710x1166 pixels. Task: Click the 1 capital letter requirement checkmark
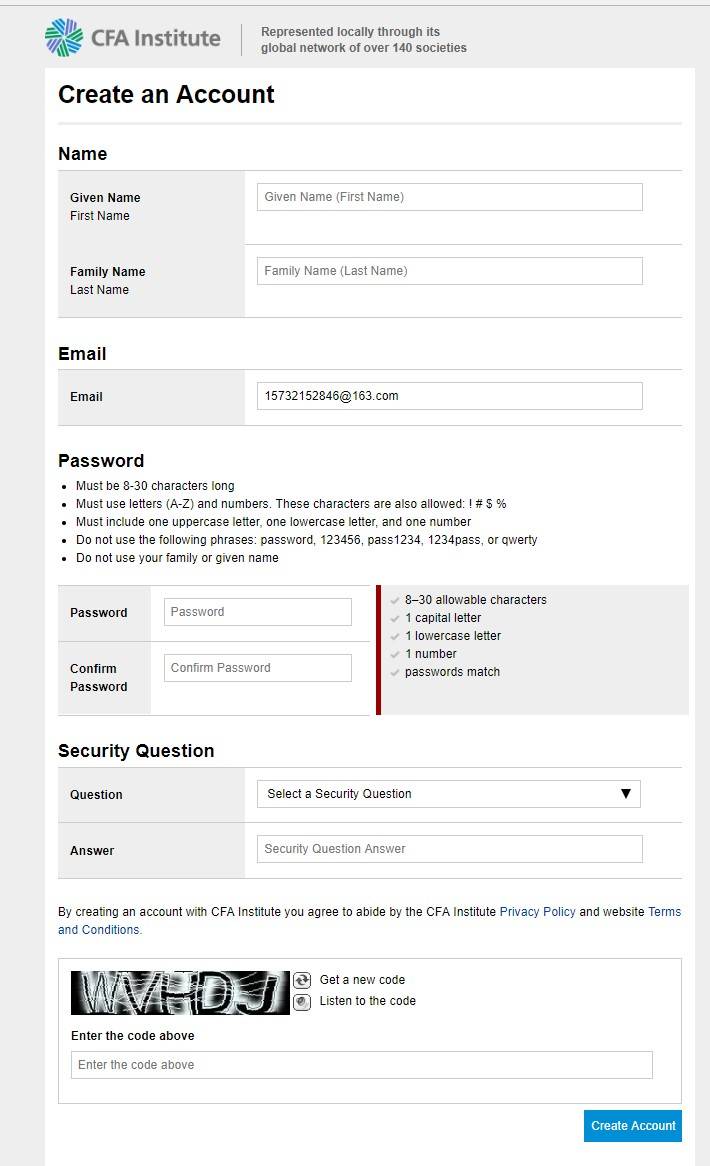tap(395, 618)
